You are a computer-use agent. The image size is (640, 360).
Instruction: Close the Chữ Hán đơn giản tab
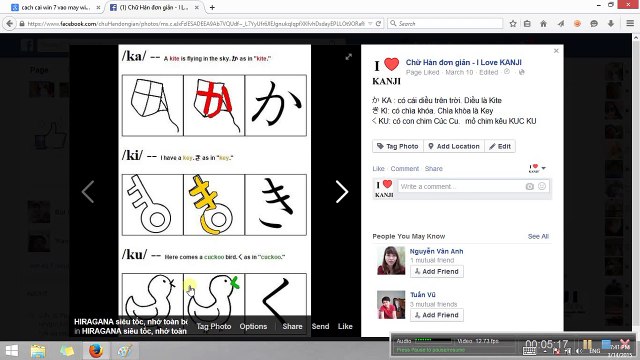[x=197, y=7]
